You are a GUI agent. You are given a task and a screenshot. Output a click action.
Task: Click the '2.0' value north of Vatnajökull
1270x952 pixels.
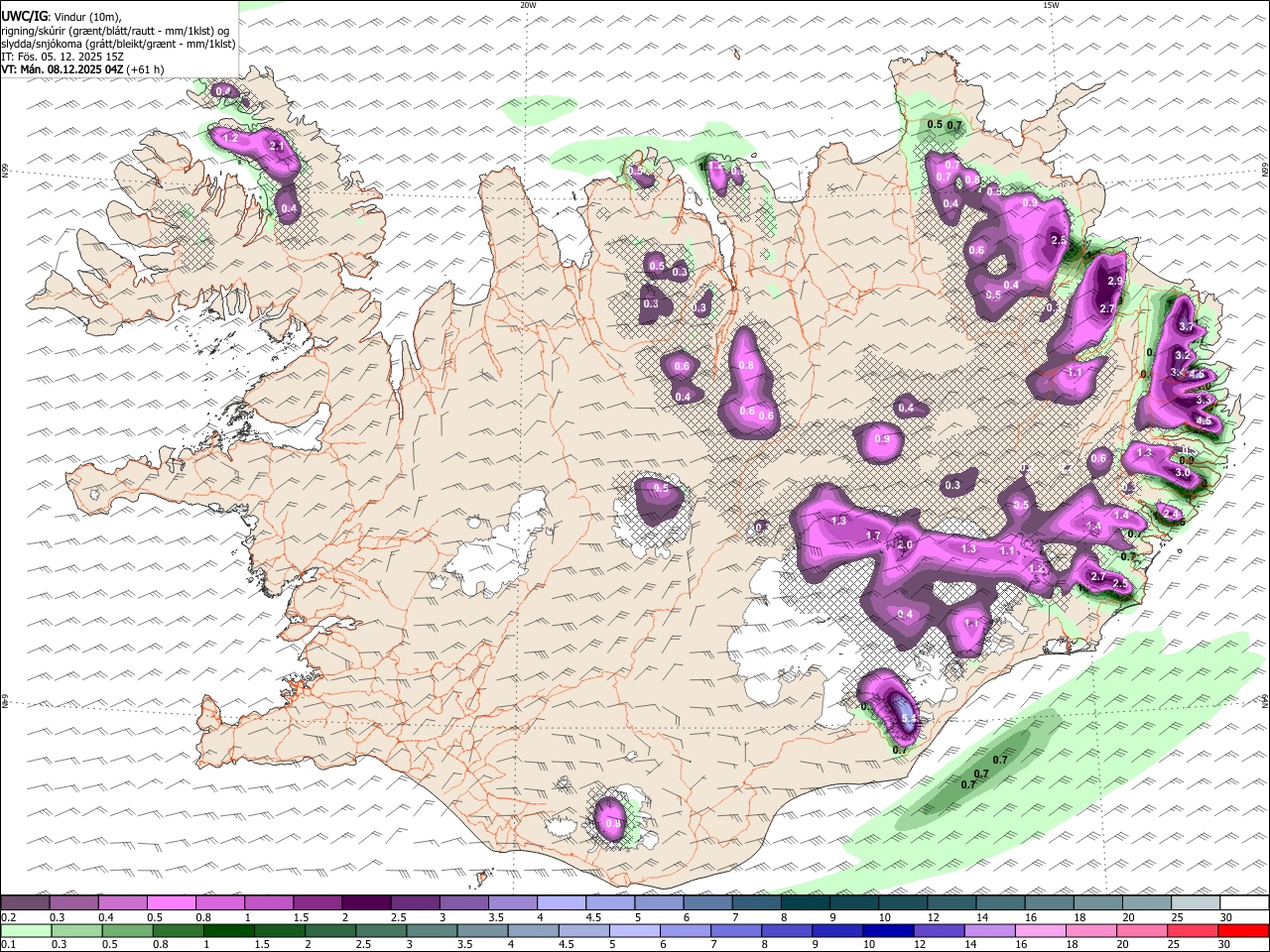coord(905,545)
